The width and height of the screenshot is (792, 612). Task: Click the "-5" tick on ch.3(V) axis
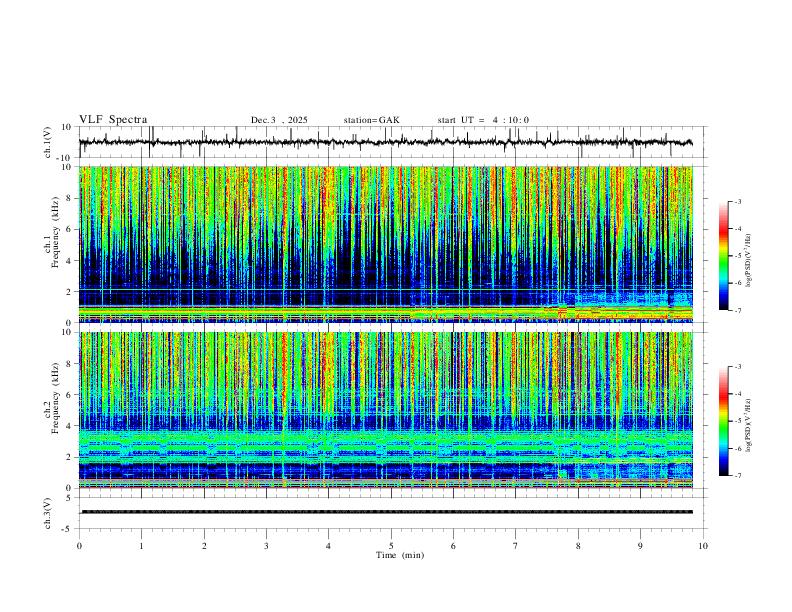coord(68,529)
